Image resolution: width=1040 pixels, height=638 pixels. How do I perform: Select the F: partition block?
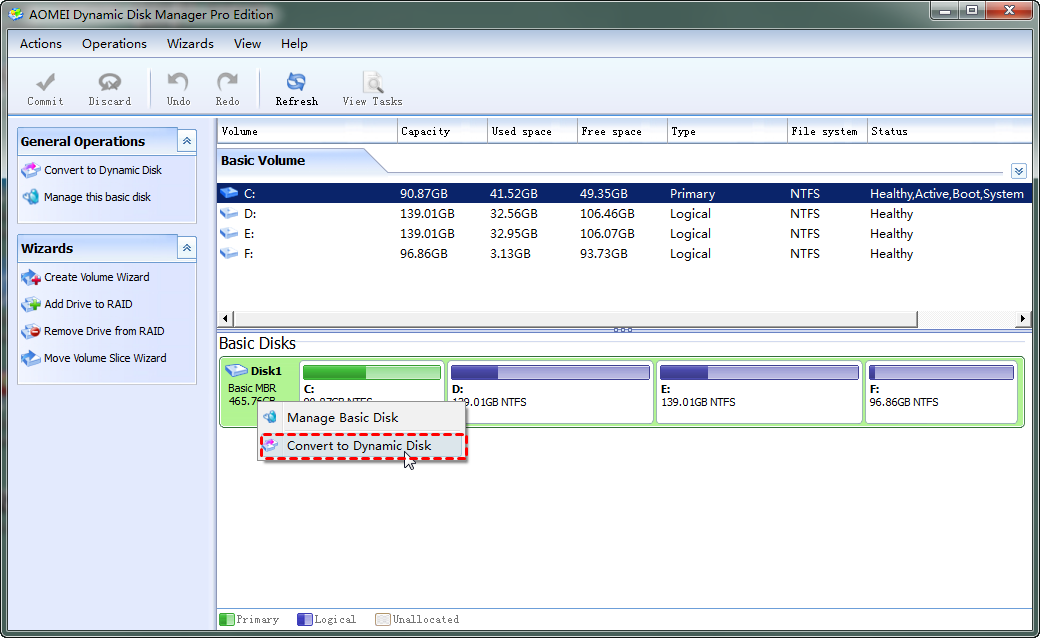tap(941, 393)
